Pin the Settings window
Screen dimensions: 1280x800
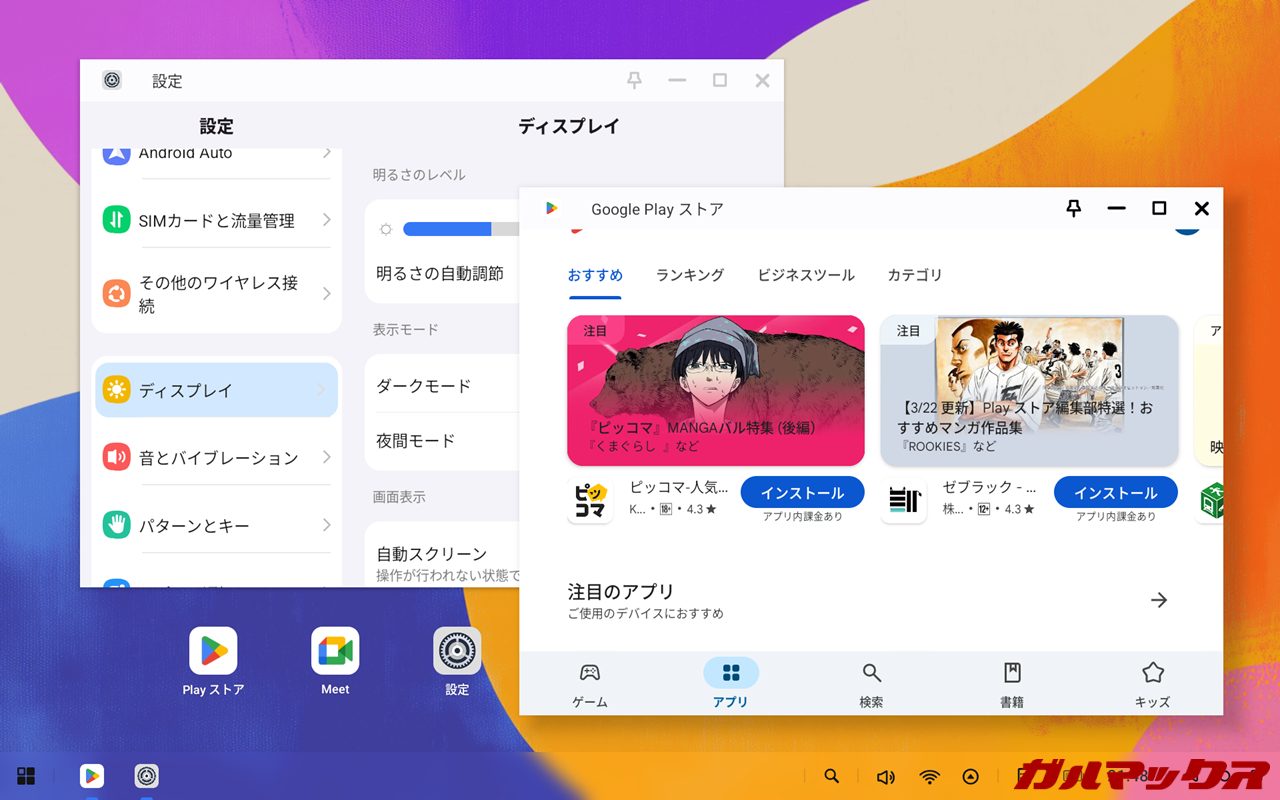pyautogui.click(x=634, y=80)
